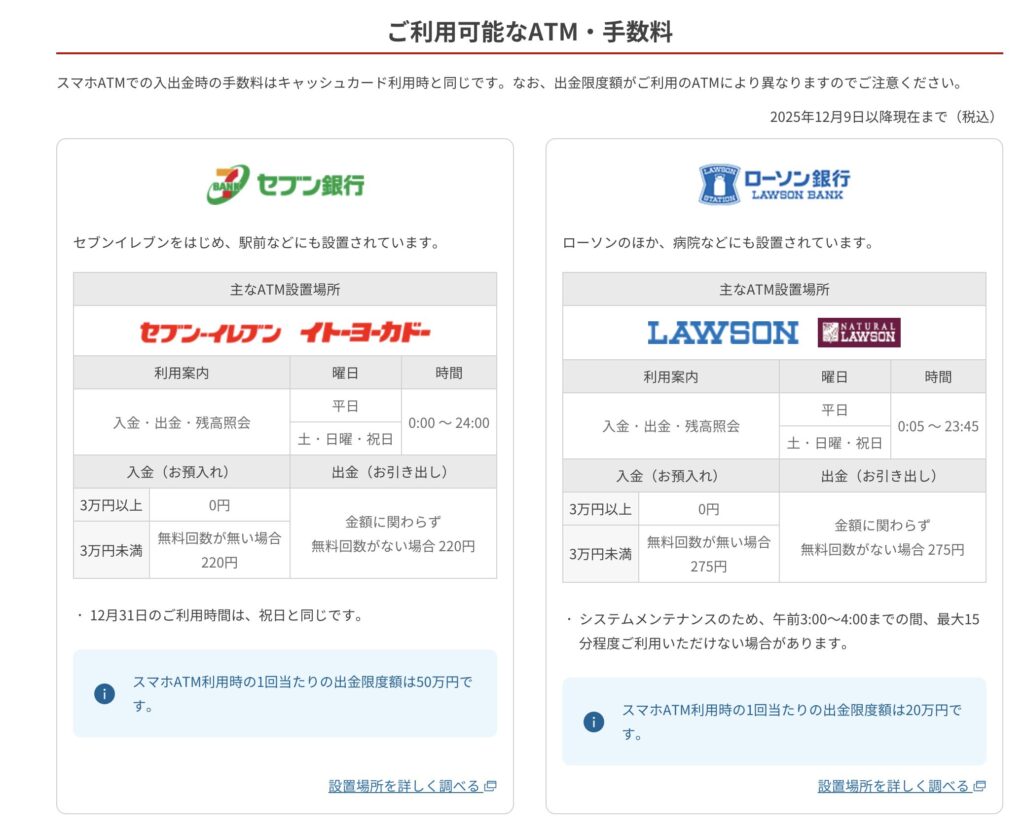This screenshot has height=835, width=1024.
Task: Click the Lawson Bank logo
Action: click(774, 184)
